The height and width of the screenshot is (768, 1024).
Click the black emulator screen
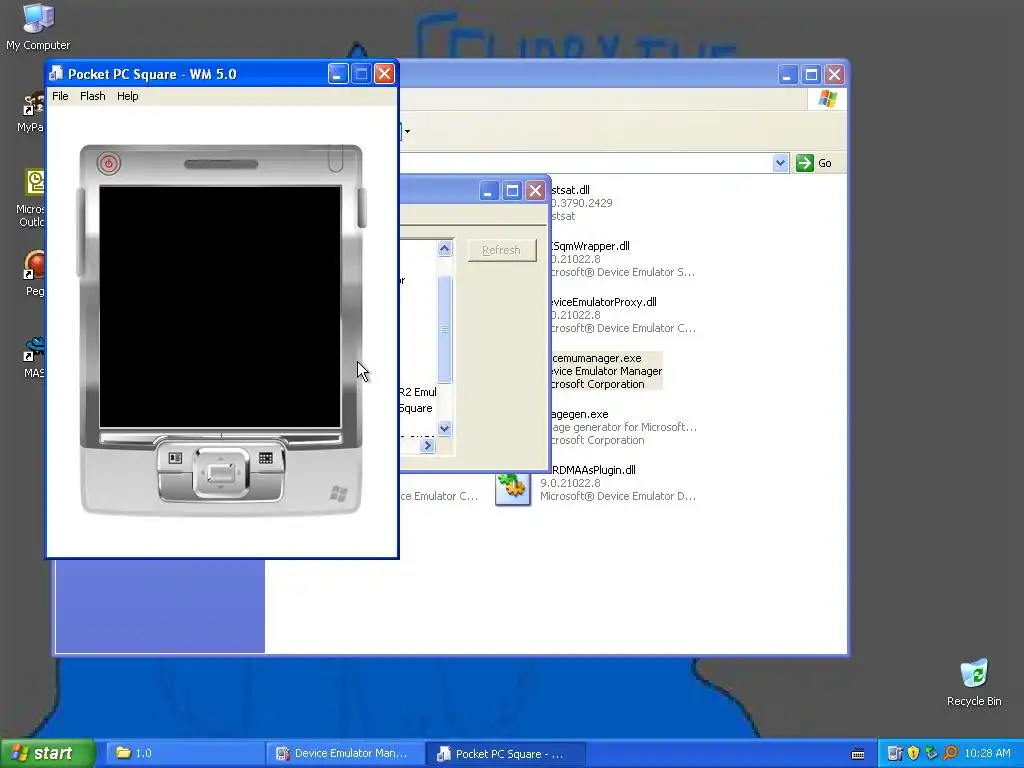tap(220, 307)
